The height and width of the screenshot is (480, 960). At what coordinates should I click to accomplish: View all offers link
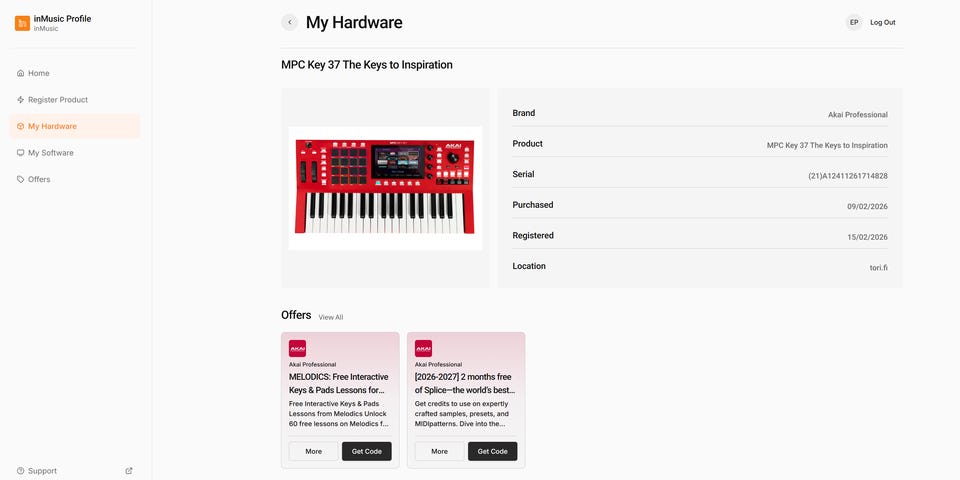(331, 317)
